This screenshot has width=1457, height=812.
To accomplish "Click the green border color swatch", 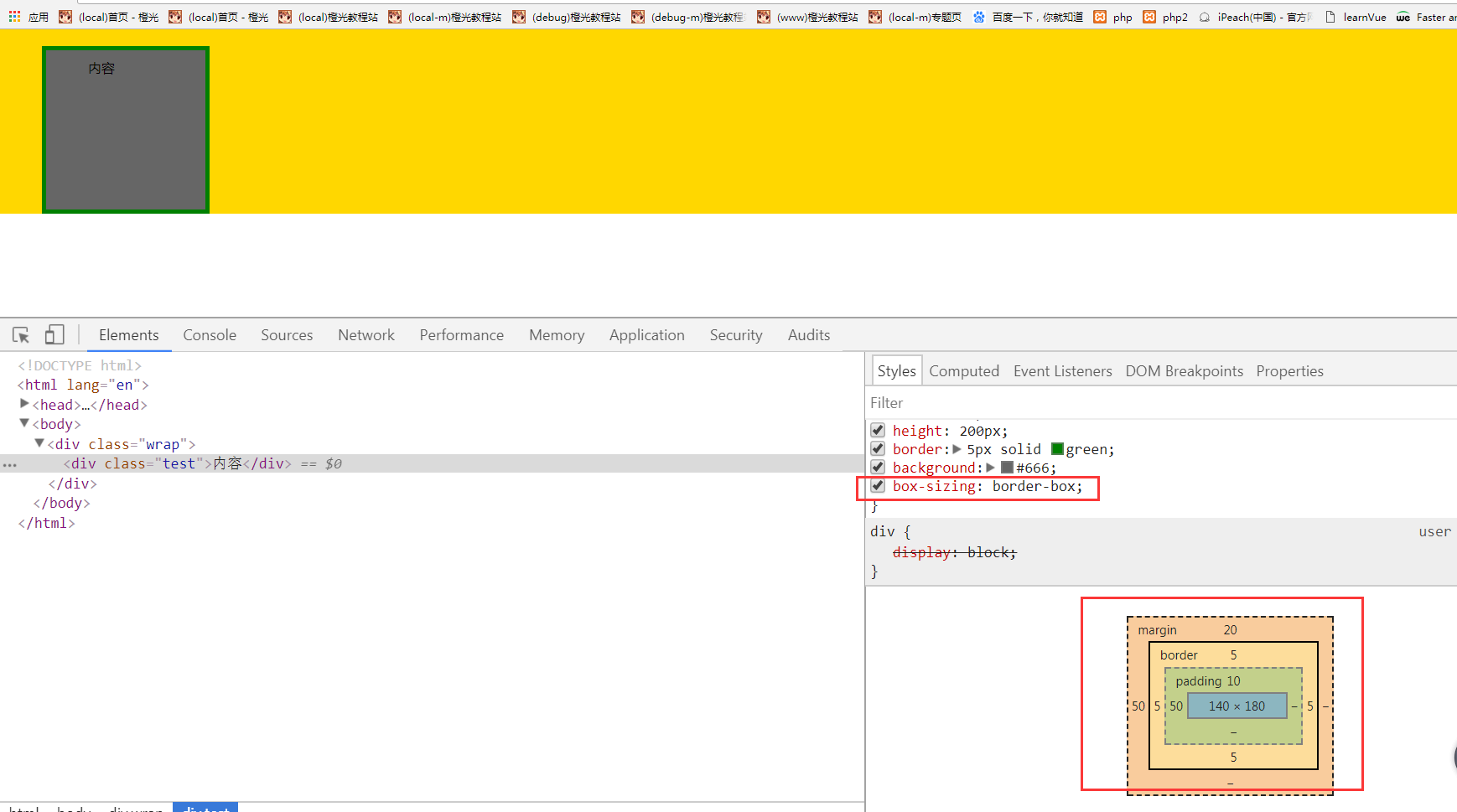I will point(1057,449).
